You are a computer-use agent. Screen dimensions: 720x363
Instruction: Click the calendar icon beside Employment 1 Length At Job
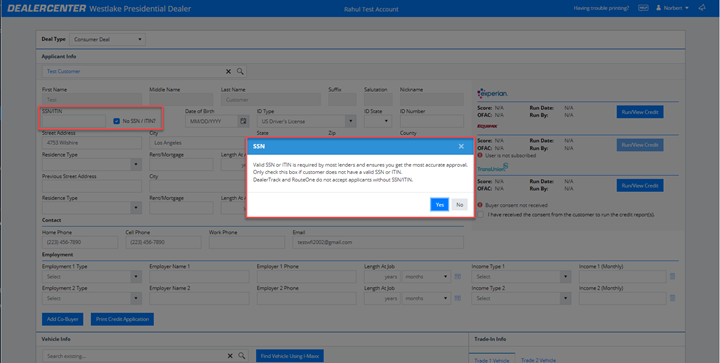coord(458,277)
